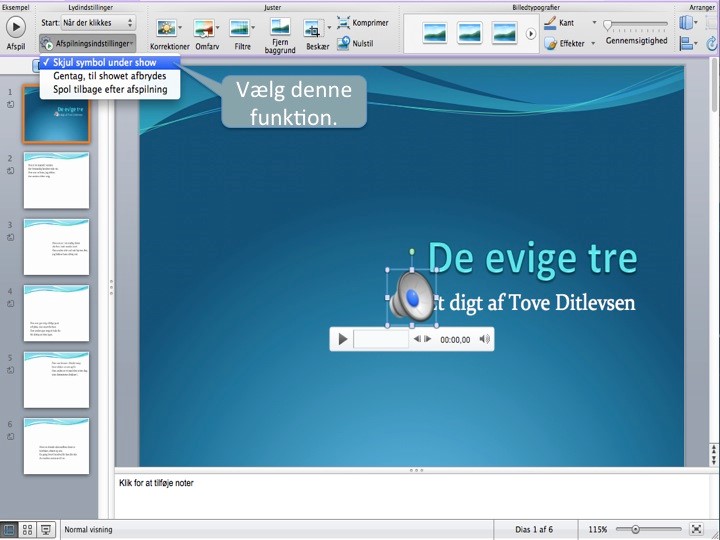Expand the Korrektioner dropdown arrow
Image resolution: width=720 pixels, height=540 pixels.
[180, 28]
